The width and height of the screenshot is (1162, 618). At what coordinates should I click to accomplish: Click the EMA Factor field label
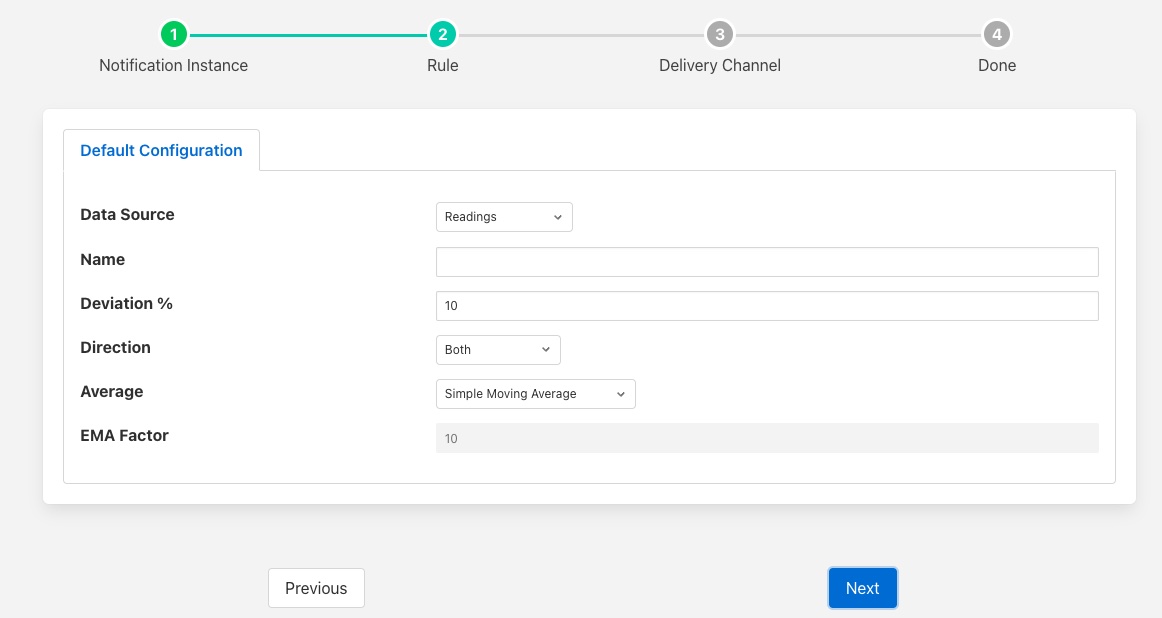point(124,435)
